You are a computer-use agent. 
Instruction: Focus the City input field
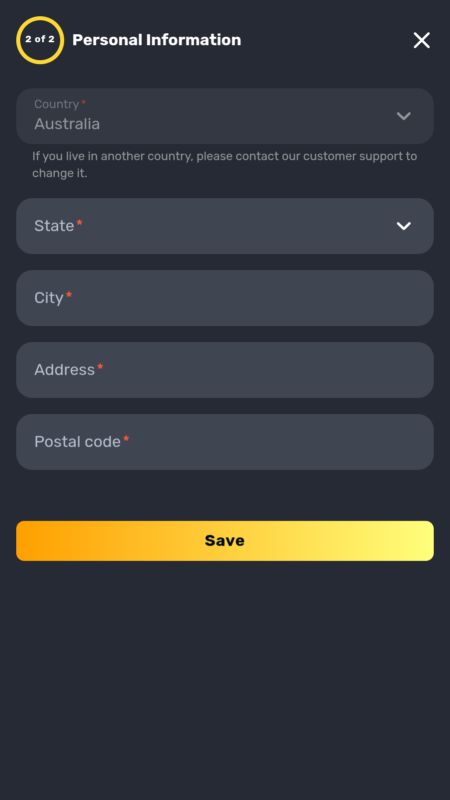tap(225, 298)
